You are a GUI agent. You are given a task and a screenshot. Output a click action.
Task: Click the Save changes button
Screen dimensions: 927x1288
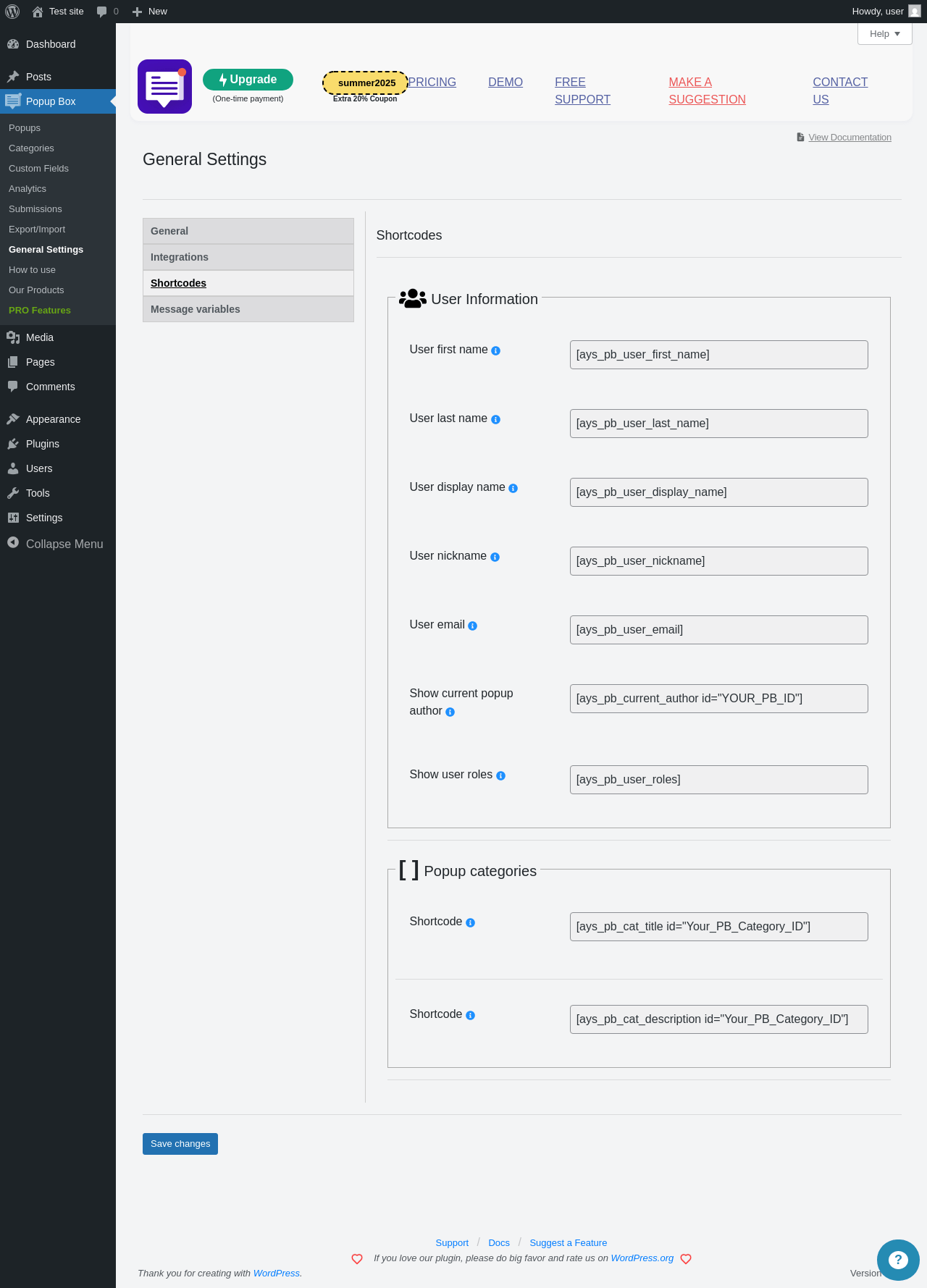pyautogui.click(x=180, y=1144)
